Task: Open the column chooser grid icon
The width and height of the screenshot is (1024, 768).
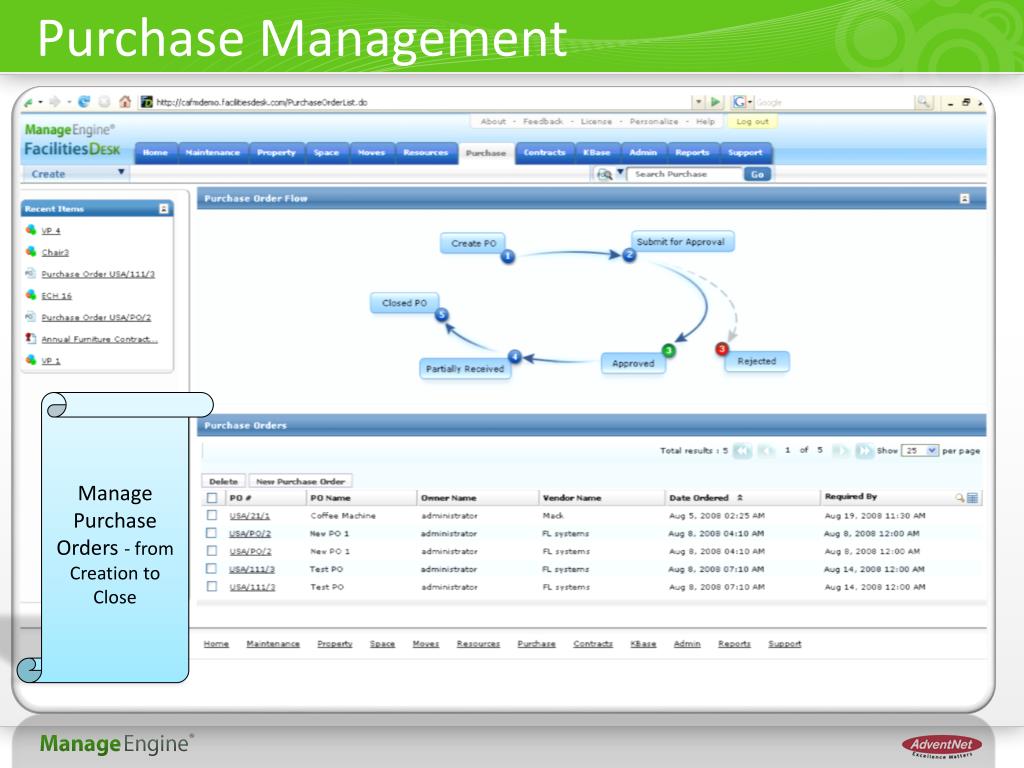Action: [972, 498]
